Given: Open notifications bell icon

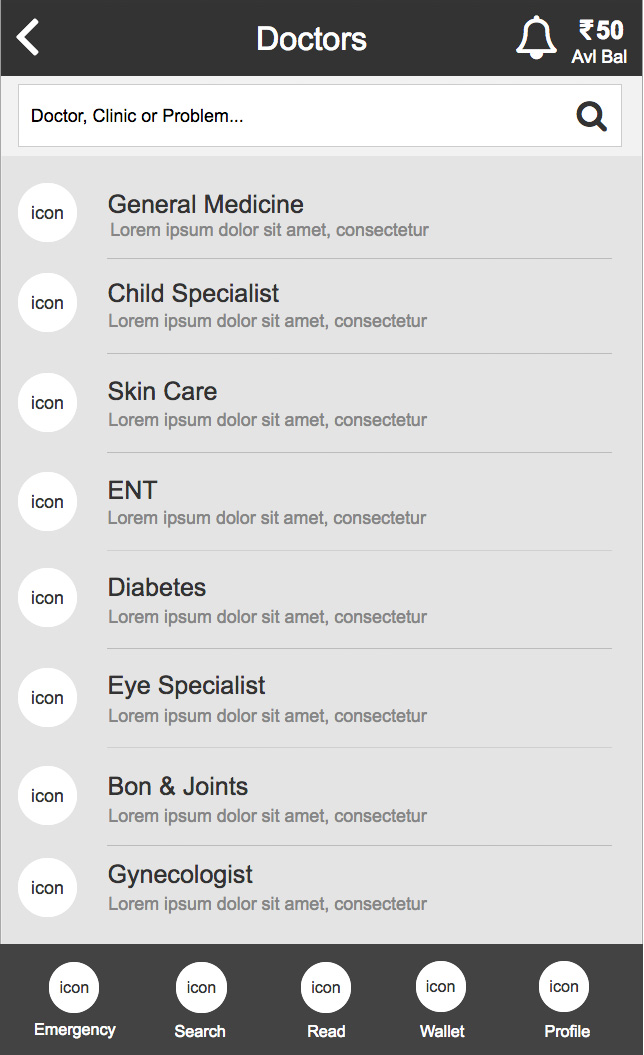Looking at the screenshot, I should tap(536, 38).
